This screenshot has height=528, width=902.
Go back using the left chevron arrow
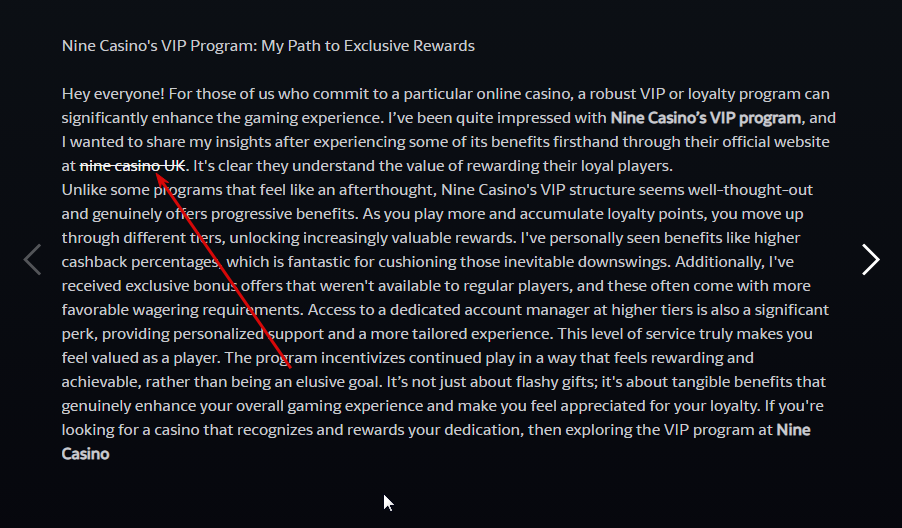point(32,260)
